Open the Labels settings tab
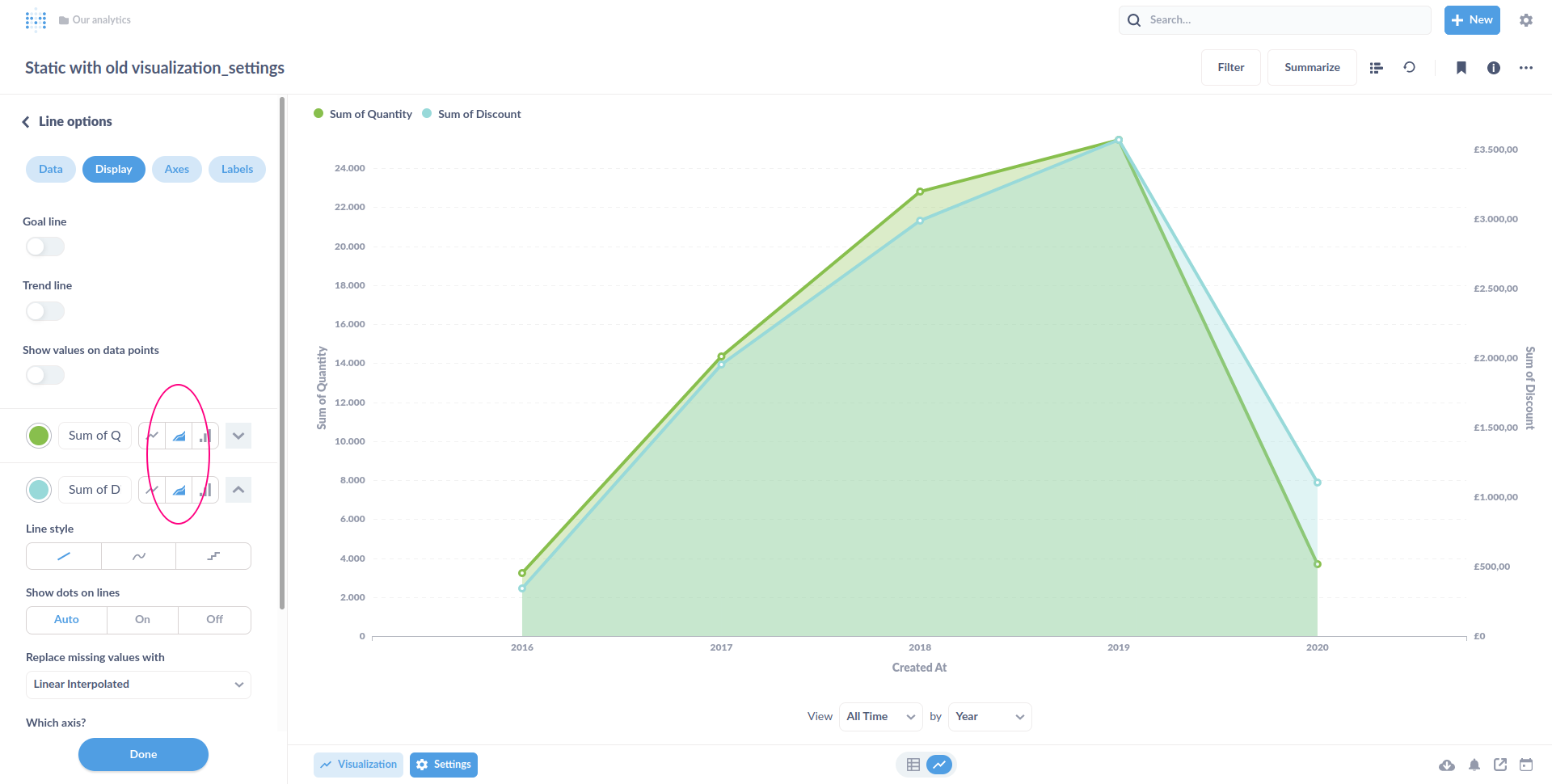The image size is (1552, 784). [237, 169]
